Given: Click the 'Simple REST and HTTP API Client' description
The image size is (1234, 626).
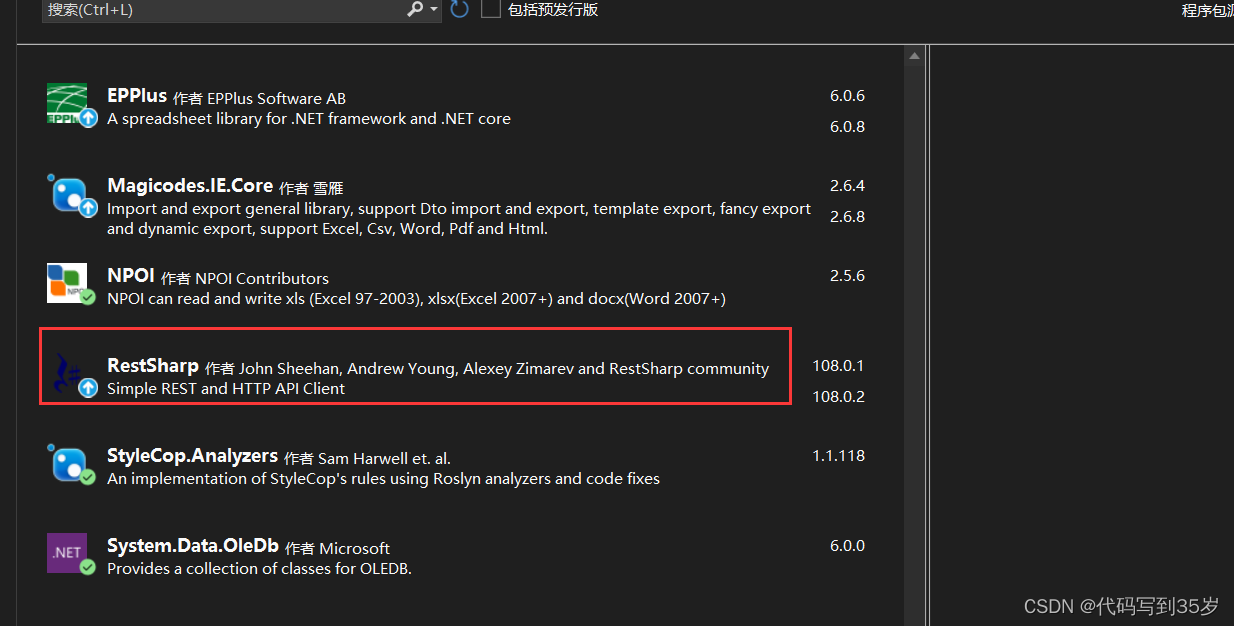Looking at the screenshot, I should (226, 388).
